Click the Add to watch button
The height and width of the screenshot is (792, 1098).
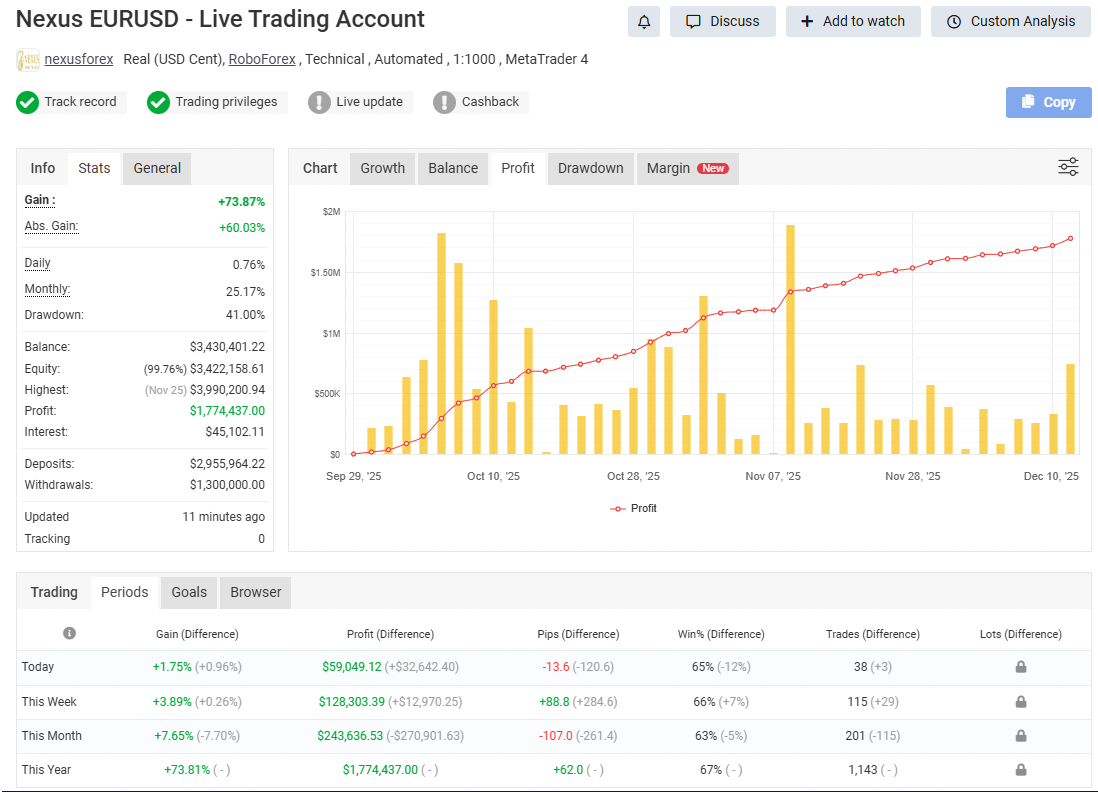853,21
